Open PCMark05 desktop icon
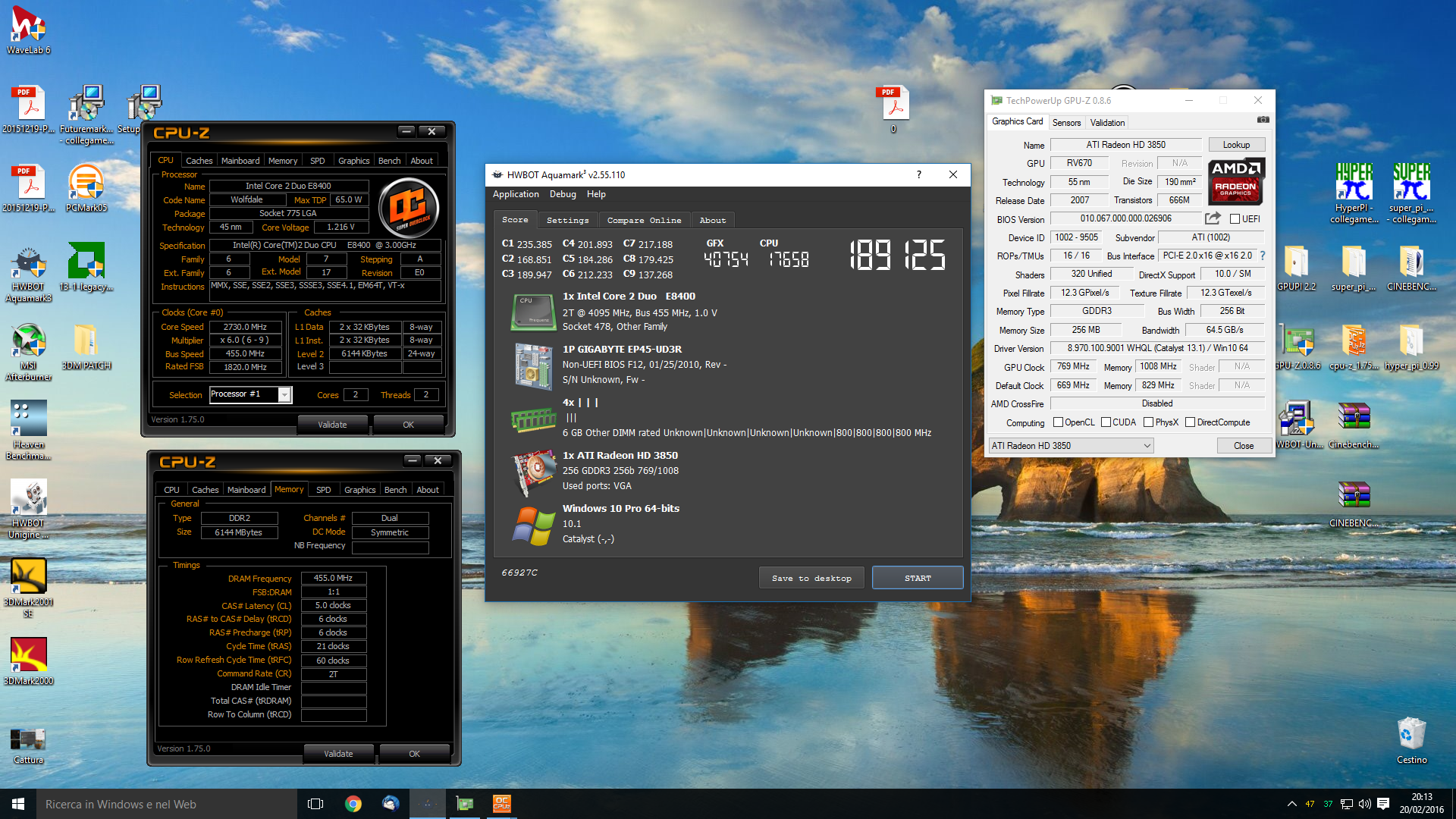The width and height of the screenshot is (1456, 819). (86, 188)
